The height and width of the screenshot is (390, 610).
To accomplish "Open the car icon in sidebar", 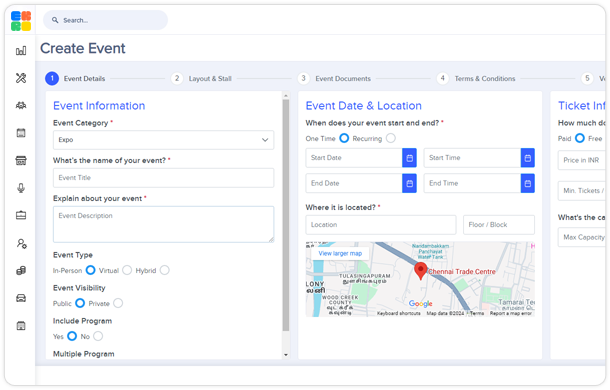I will [21, 298].
